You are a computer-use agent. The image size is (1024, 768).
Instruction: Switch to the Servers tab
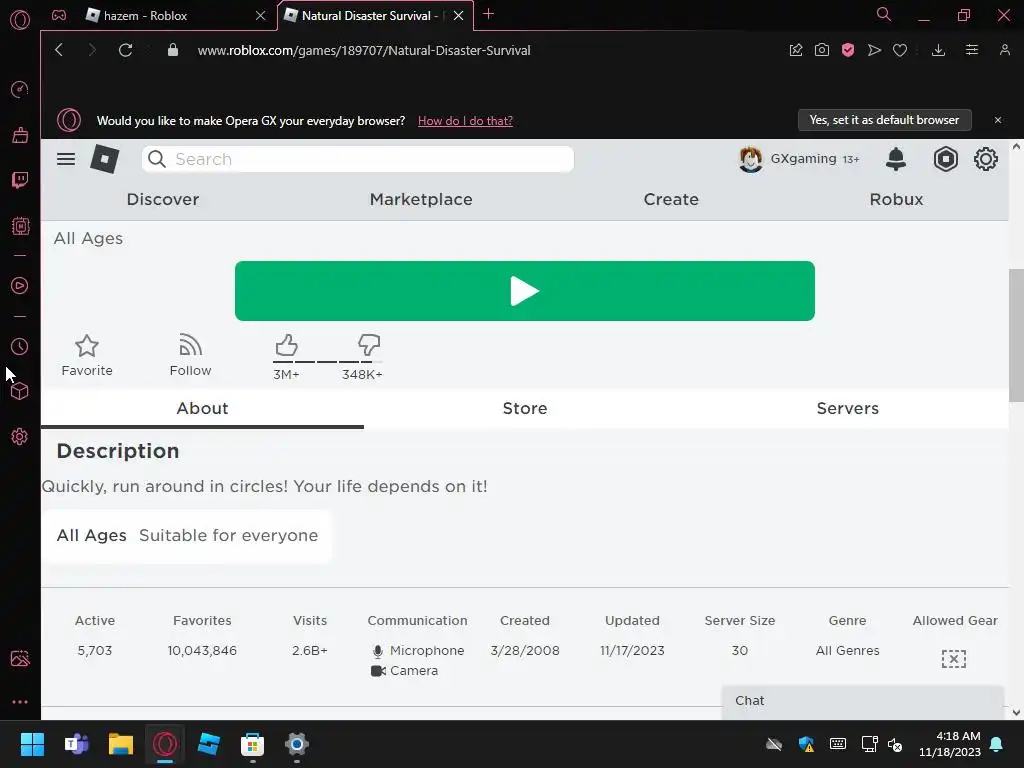tap(848, 408)
